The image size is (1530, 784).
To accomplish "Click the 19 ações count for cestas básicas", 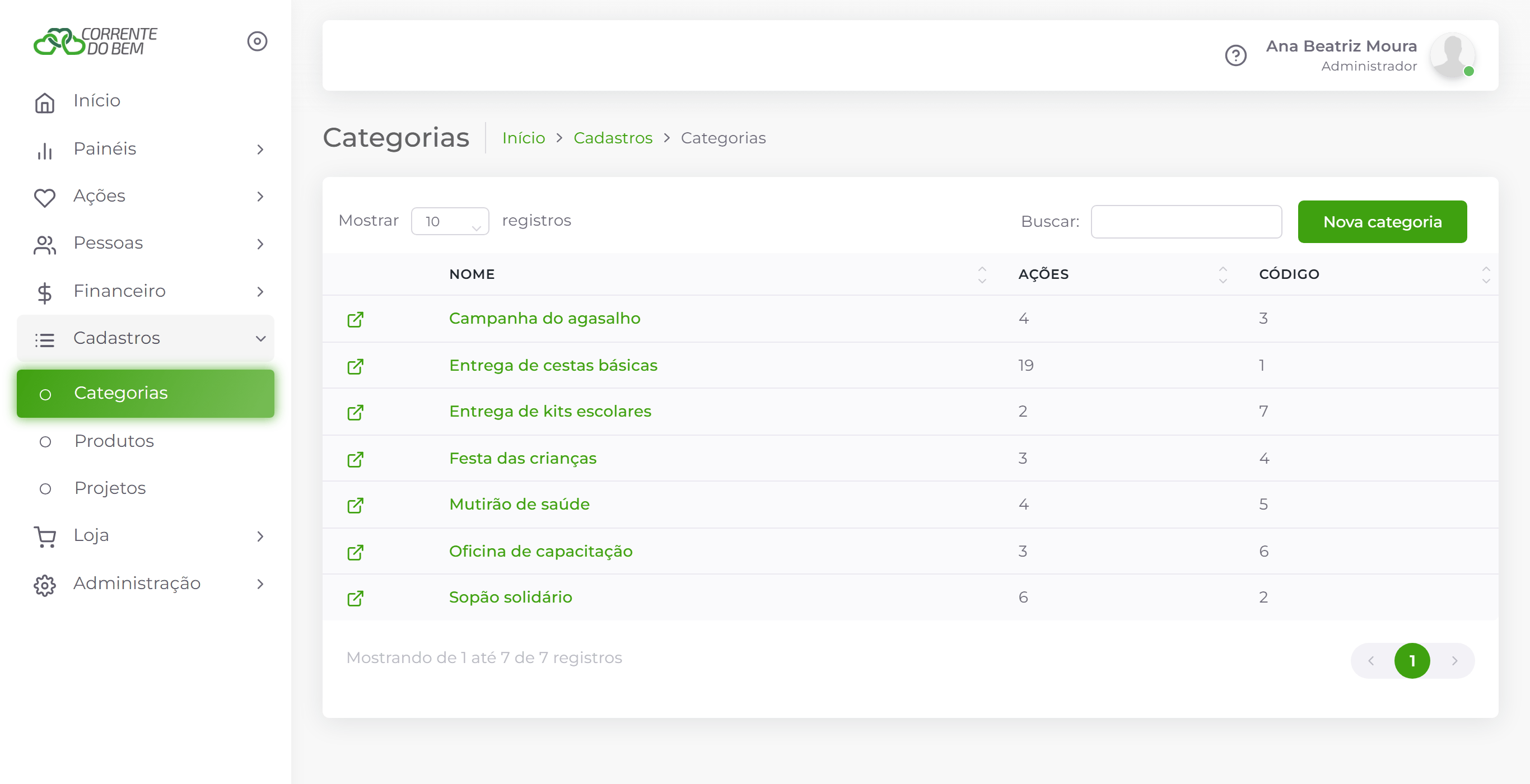I will 1026,365.
